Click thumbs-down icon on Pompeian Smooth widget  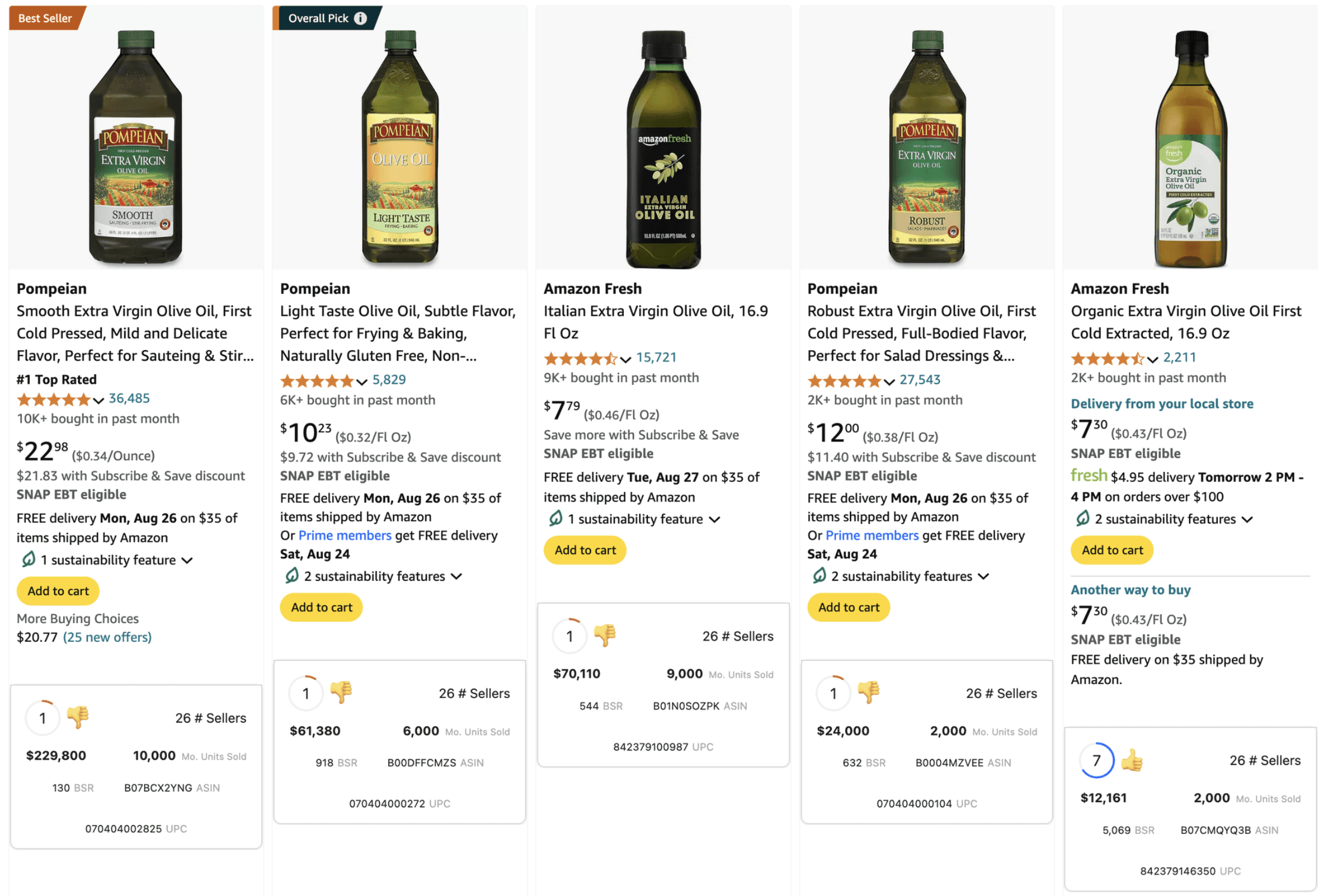tap(77, 717)
